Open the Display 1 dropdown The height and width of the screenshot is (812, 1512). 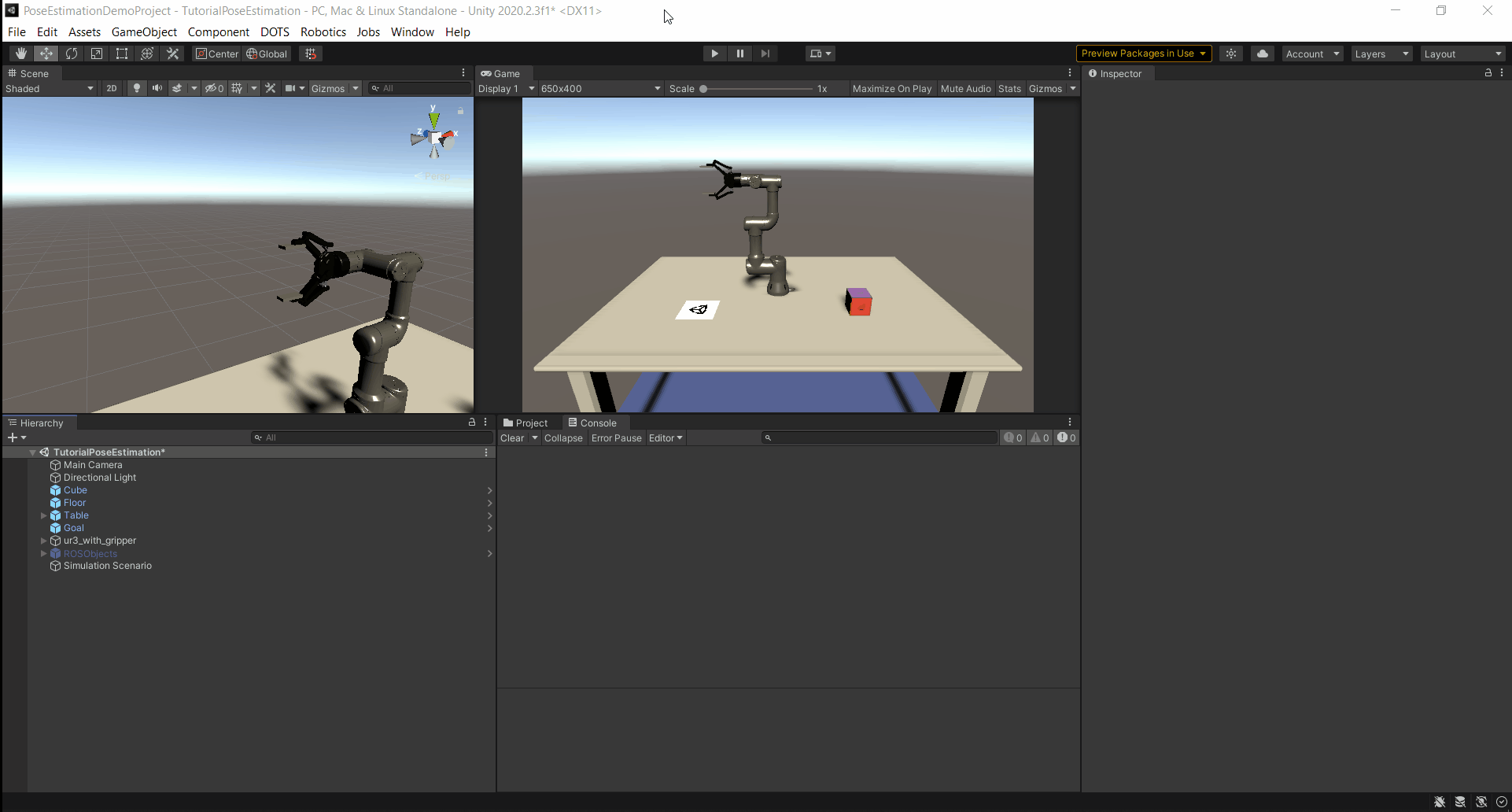click(506, 88)
